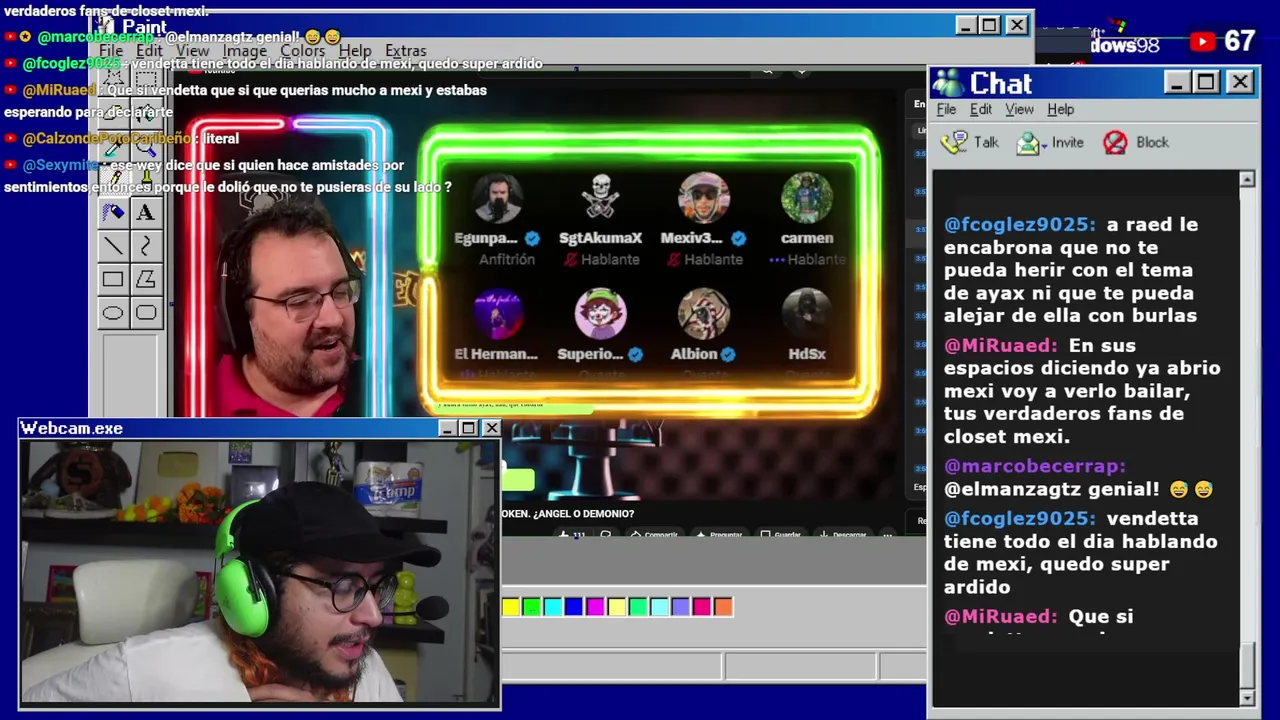Viewport: 1280px width, 720px height.
Task: Click the Talk icon in Chat
Action: tap(954, 142)
